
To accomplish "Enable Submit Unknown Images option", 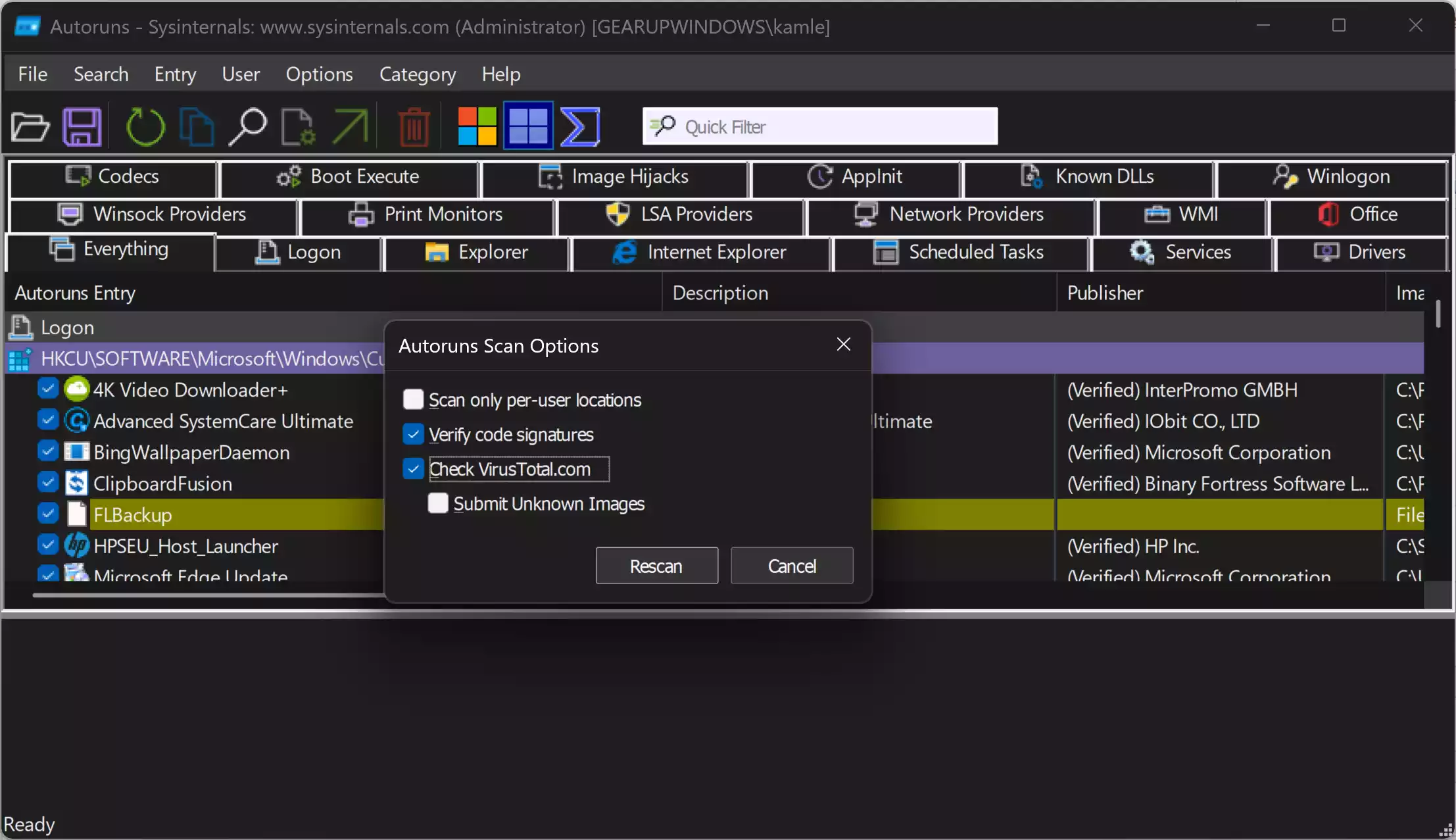I will tap(438, 503).
